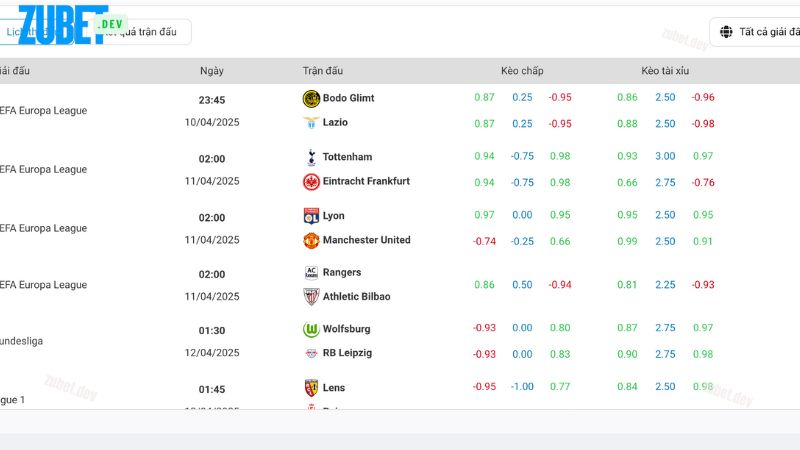This screenshot has width=800, height=450.
Task: Open the Rangers team name link
Action: (x=342, y=272)
